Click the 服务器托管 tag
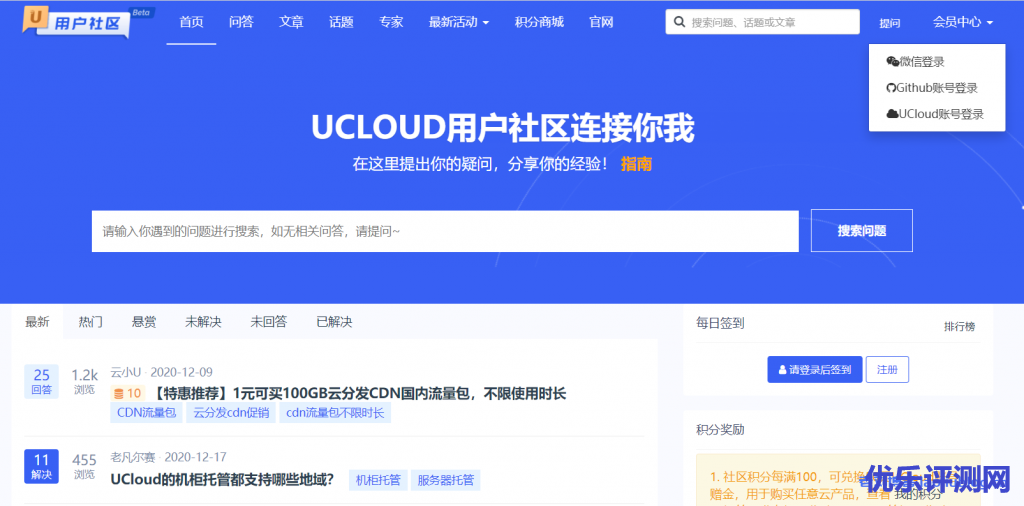The image size is (1024, 506). tap(446, 481)
